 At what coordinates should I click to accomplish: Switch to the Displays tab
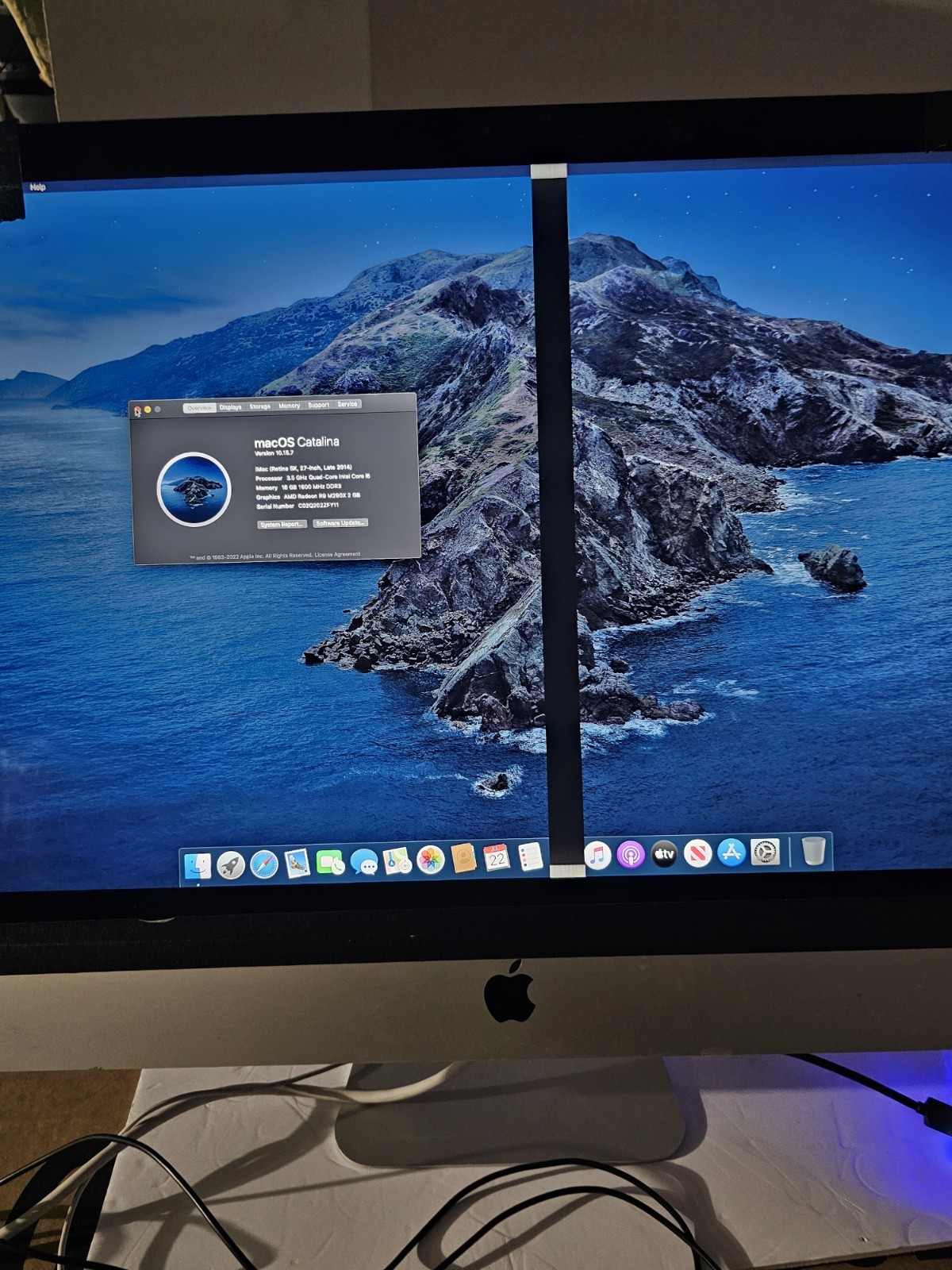pyautogui.click(x=231, y=407)
